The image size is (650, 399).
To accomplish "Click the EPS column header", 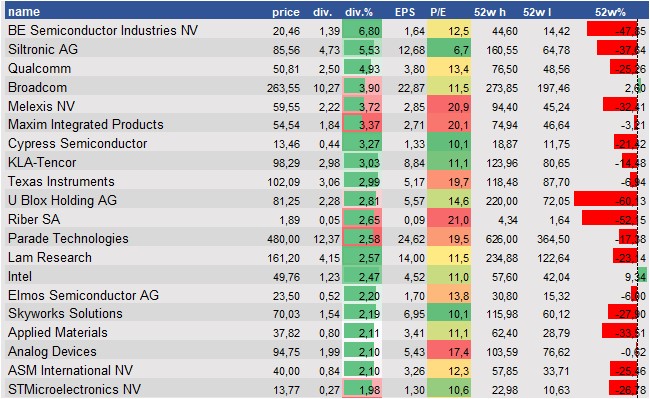I will (x=405, y=12).
